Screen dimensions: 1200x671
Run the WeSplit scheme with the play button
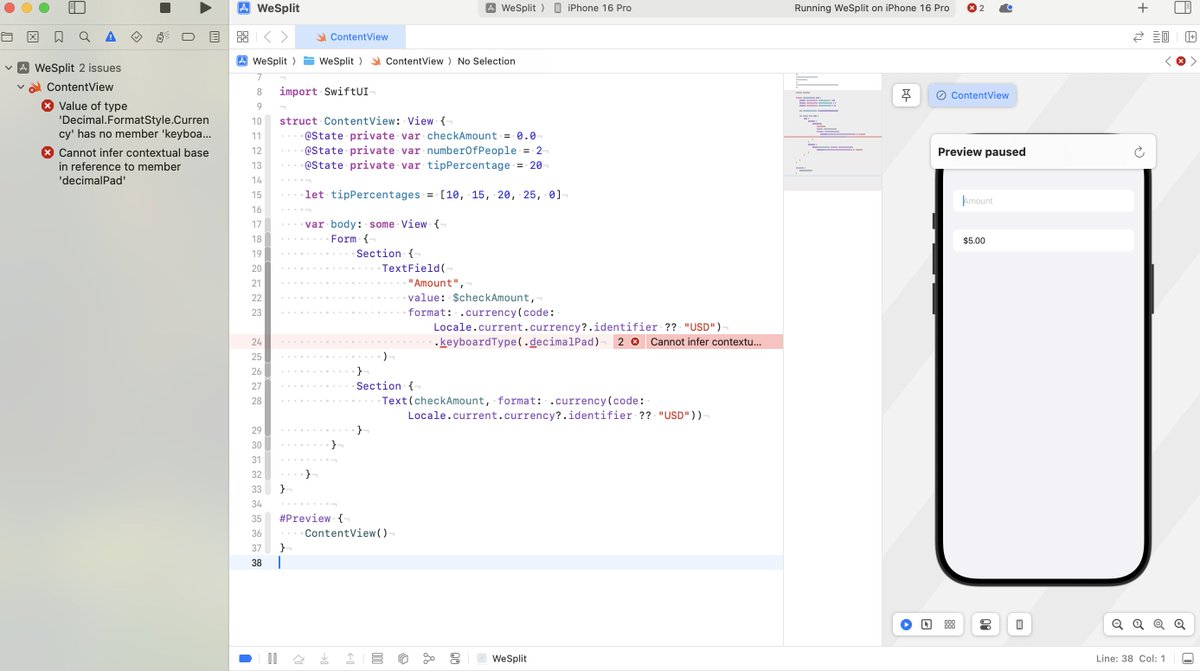(205, 8)
